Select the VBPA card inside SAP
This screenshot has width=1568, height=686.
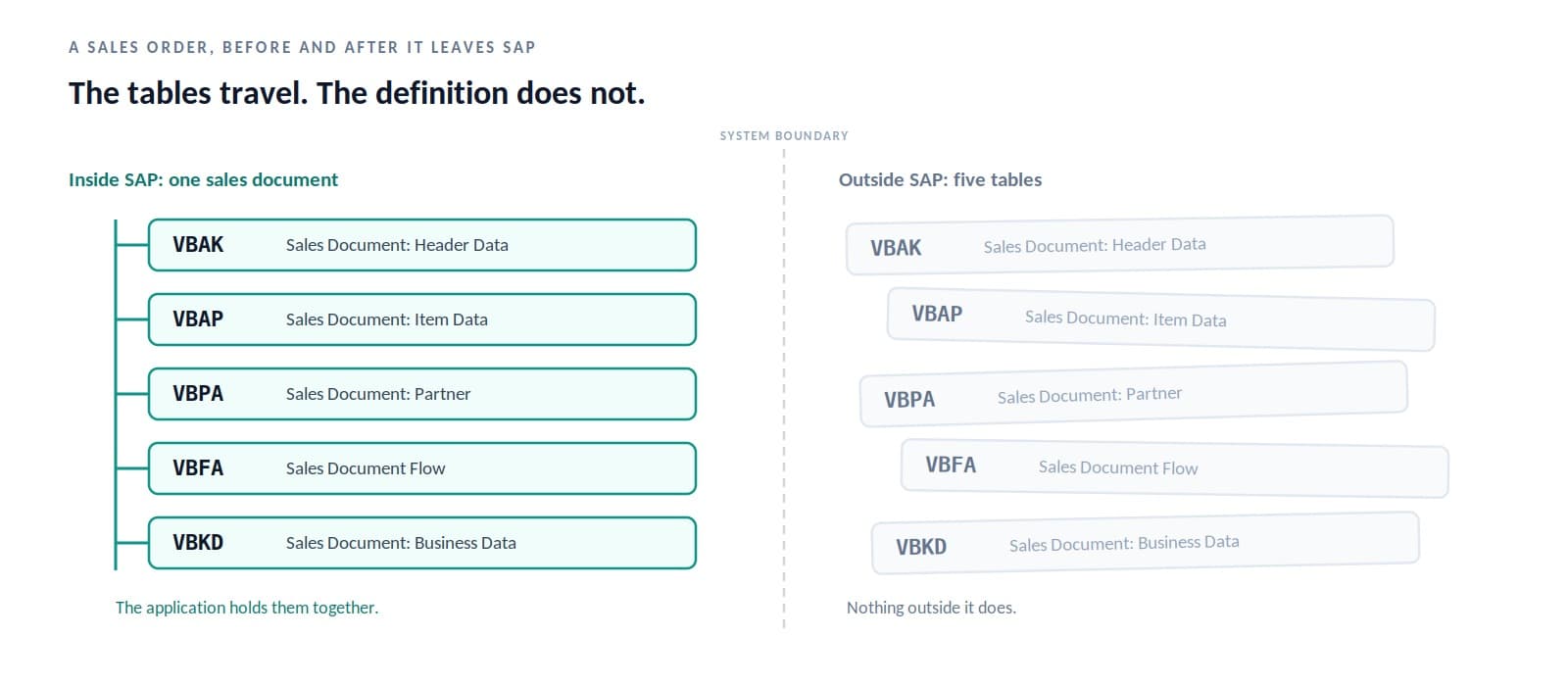pyautogui.click(x=422, y=394)
